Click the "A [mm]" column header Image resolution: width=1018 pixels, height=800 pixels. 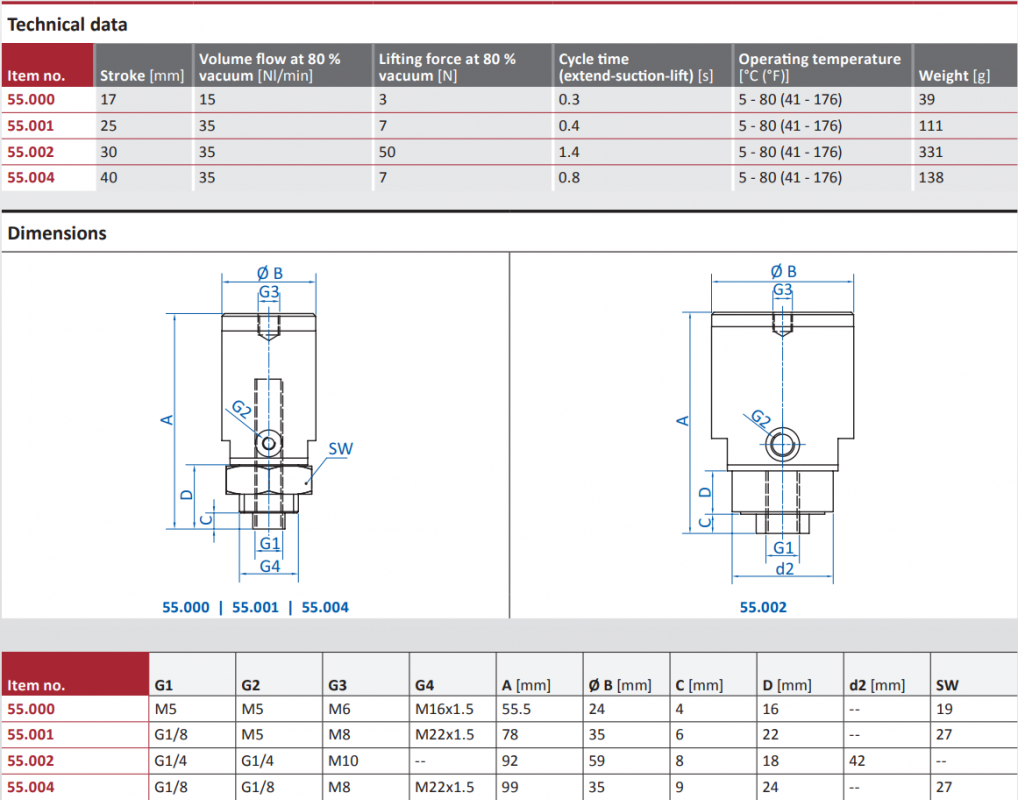526,685
